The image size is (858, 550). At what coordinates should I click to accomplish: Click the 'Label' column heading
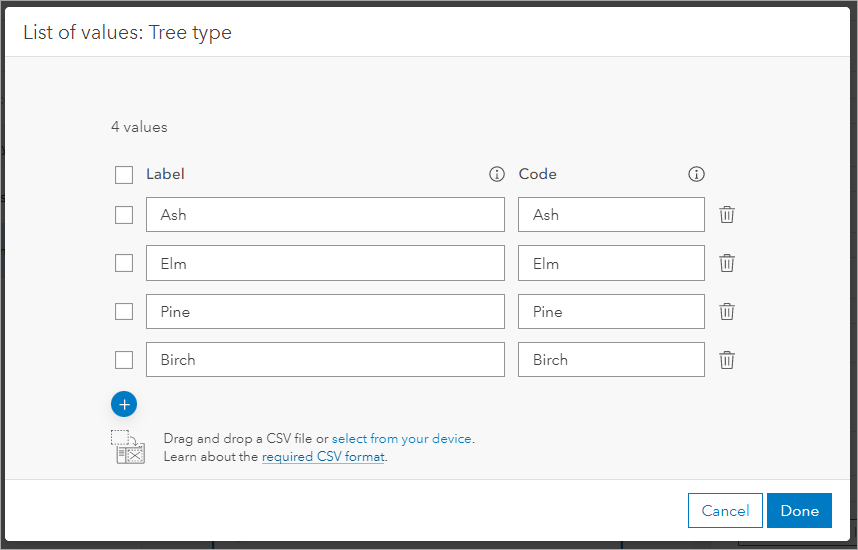(165, 174)
